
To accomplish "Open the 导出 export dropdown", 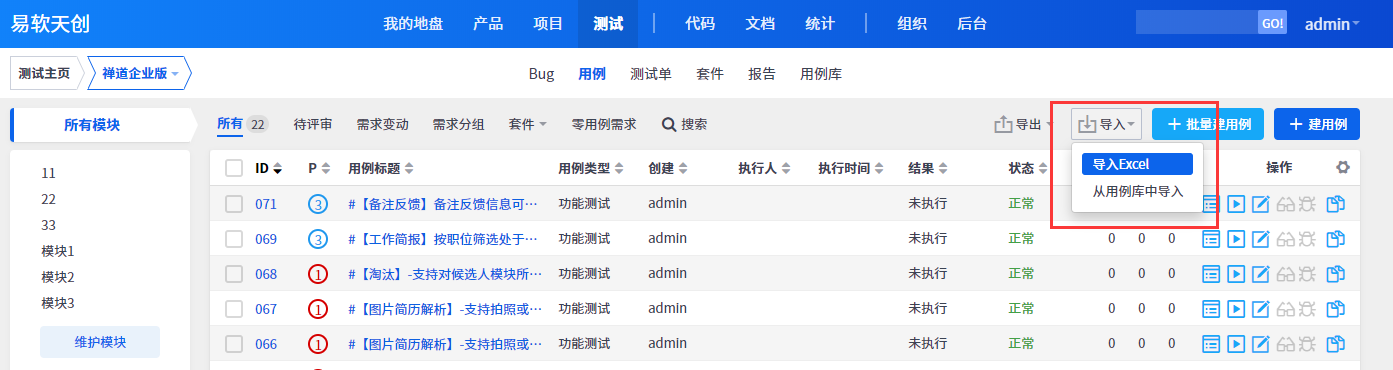I will click(x=1023, y=125).
